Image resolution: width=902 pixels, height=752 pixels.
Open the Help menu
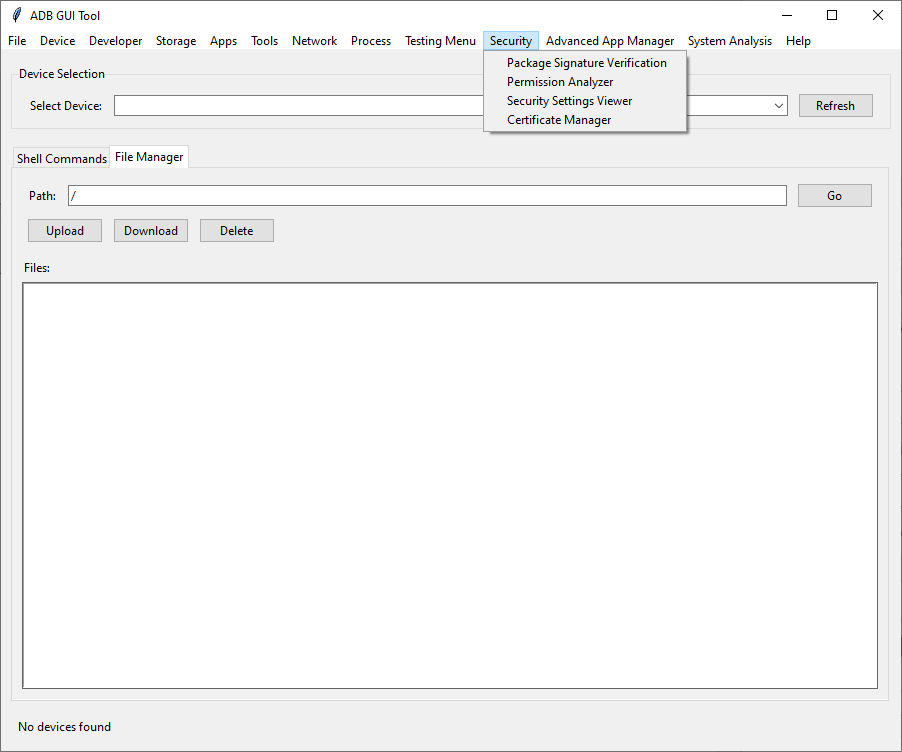tap(798, 41)
